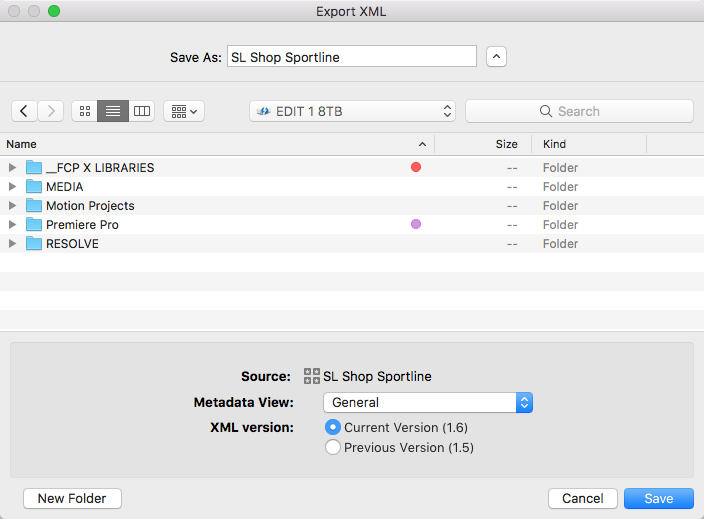704x519 pixels.
Task: Expand the RESOLVE folder triangle
Action: point(12,243)
